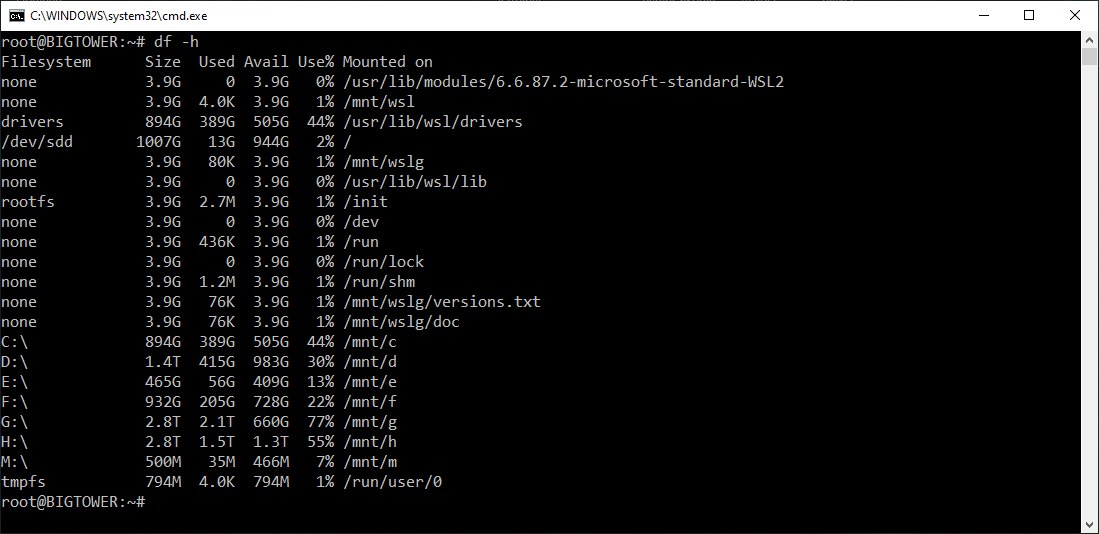This screenshot has width=1099, height=534.
Task: Click the "/run/user/0" mount path
Action: (x=392, y=482)
